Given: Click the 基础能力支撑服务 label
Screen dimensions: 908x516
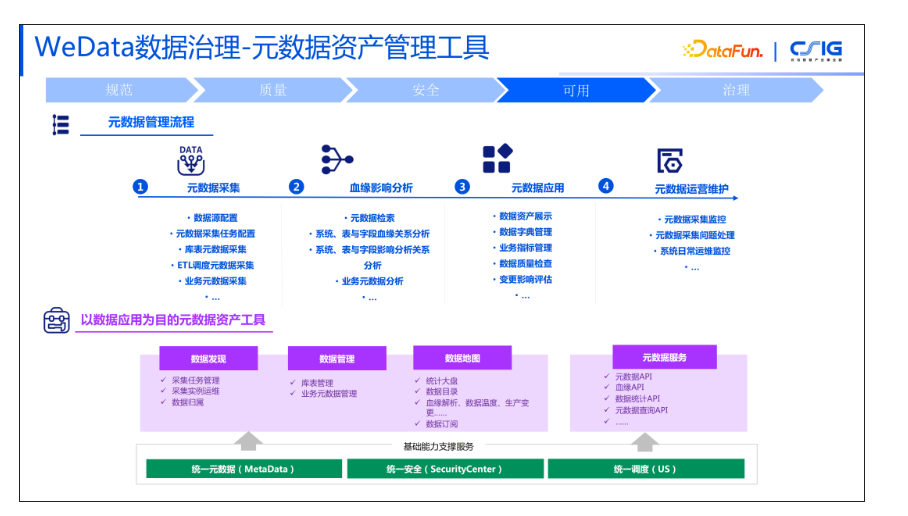Looking at the screenshot, I should pos(438,447).
